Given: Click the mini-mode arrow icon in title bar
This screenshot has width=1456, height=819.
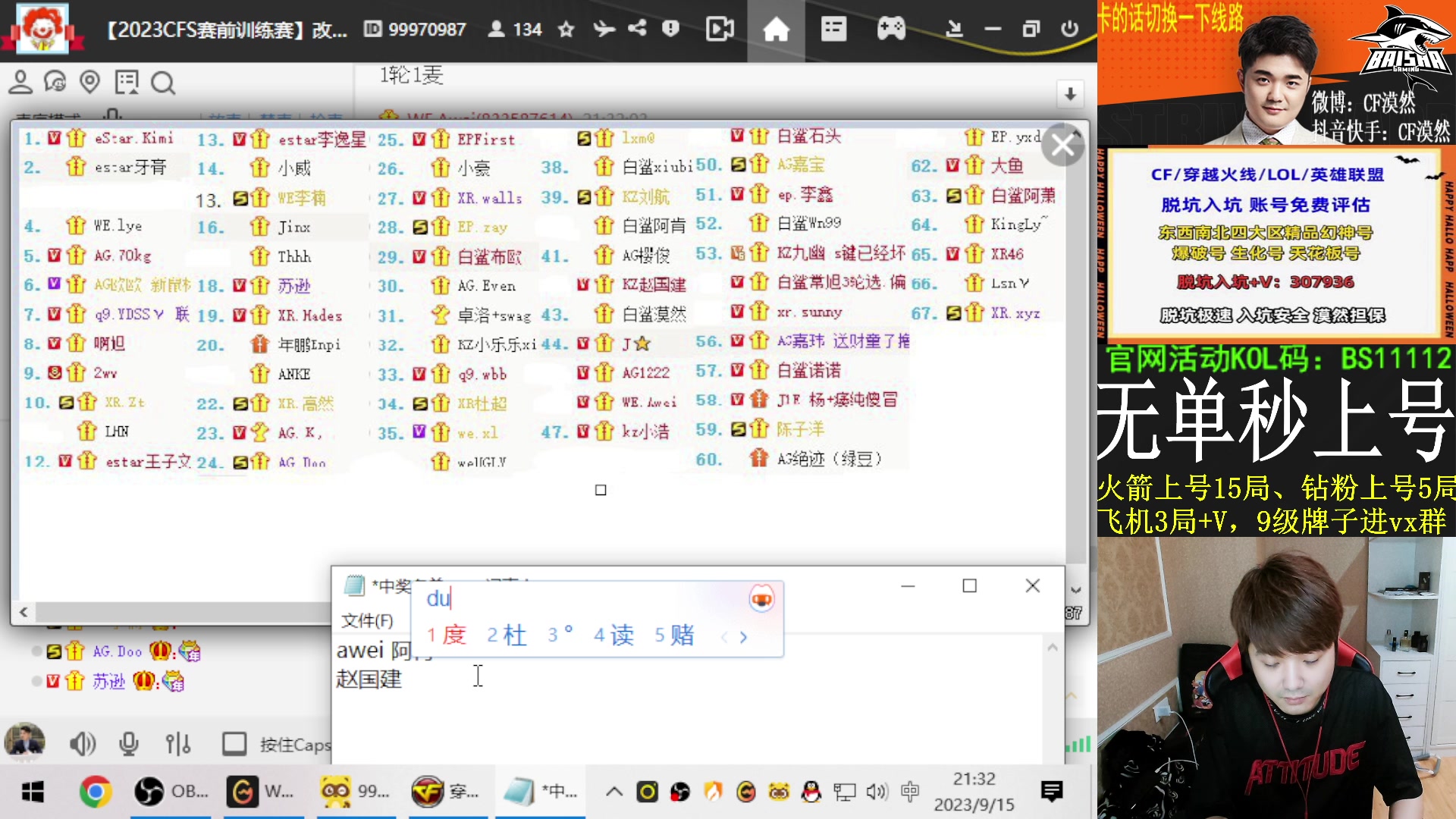Looking at the screenshot, I should [955, 30].
